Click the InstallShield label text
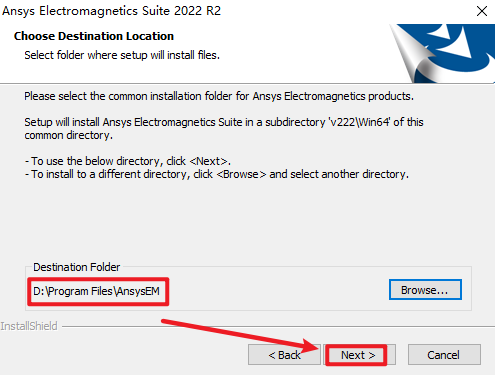The width and height of the screenshot is (495, 375). click(29, 326)
